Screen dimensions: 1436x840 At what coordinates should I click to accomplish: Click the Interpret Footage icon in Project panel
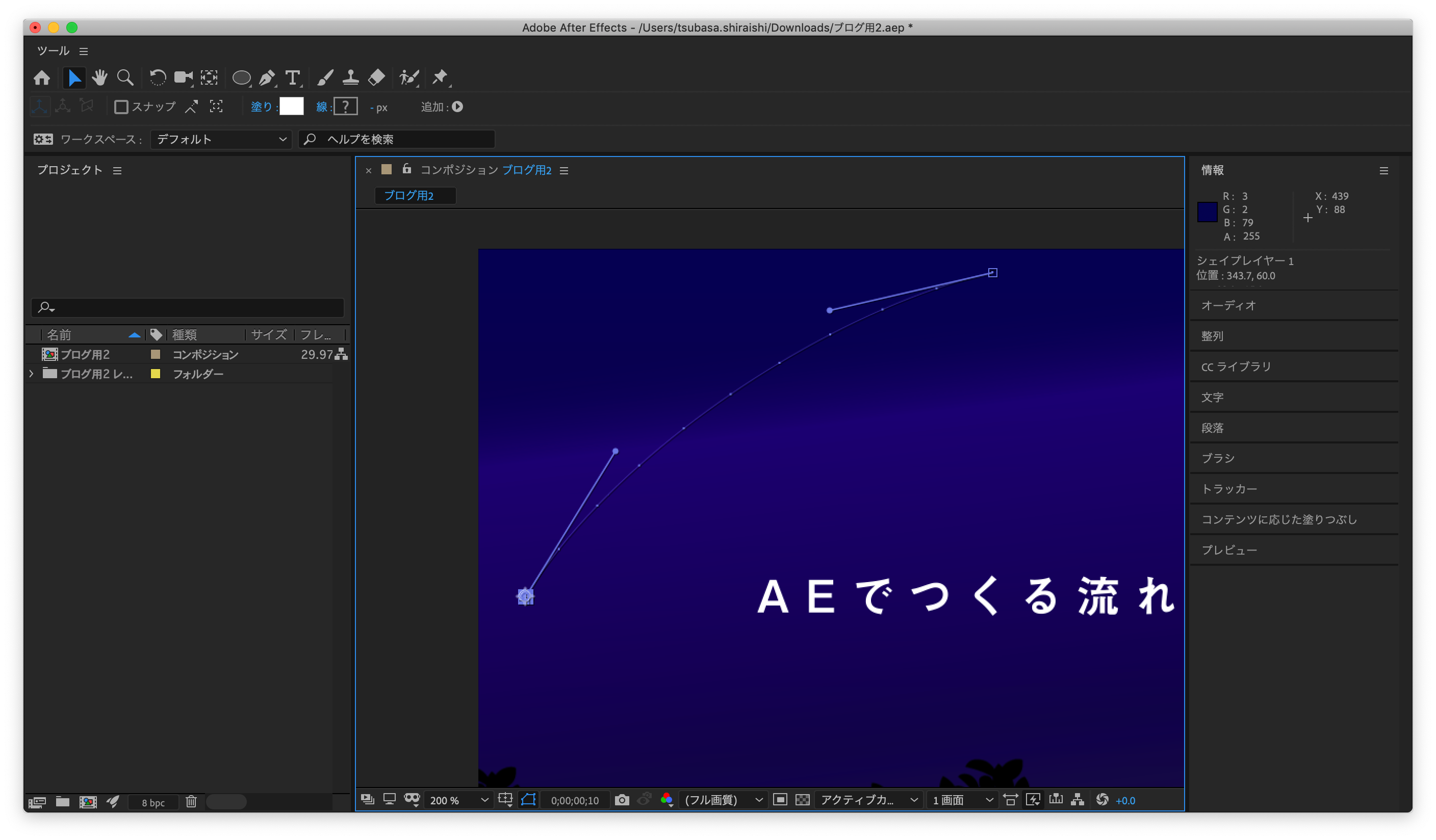(x=37, y=802)
